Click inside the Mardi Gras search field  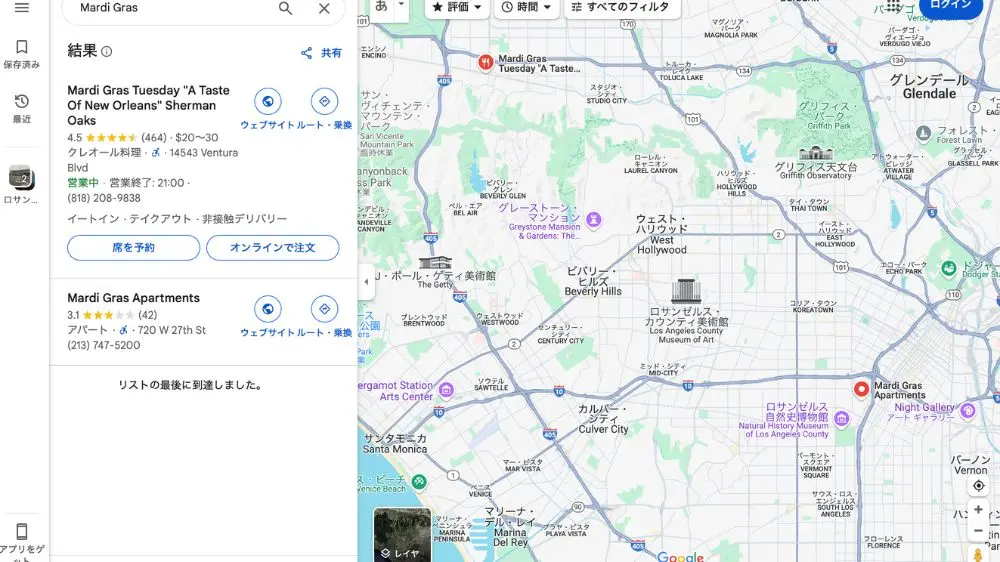click(172, 8)
